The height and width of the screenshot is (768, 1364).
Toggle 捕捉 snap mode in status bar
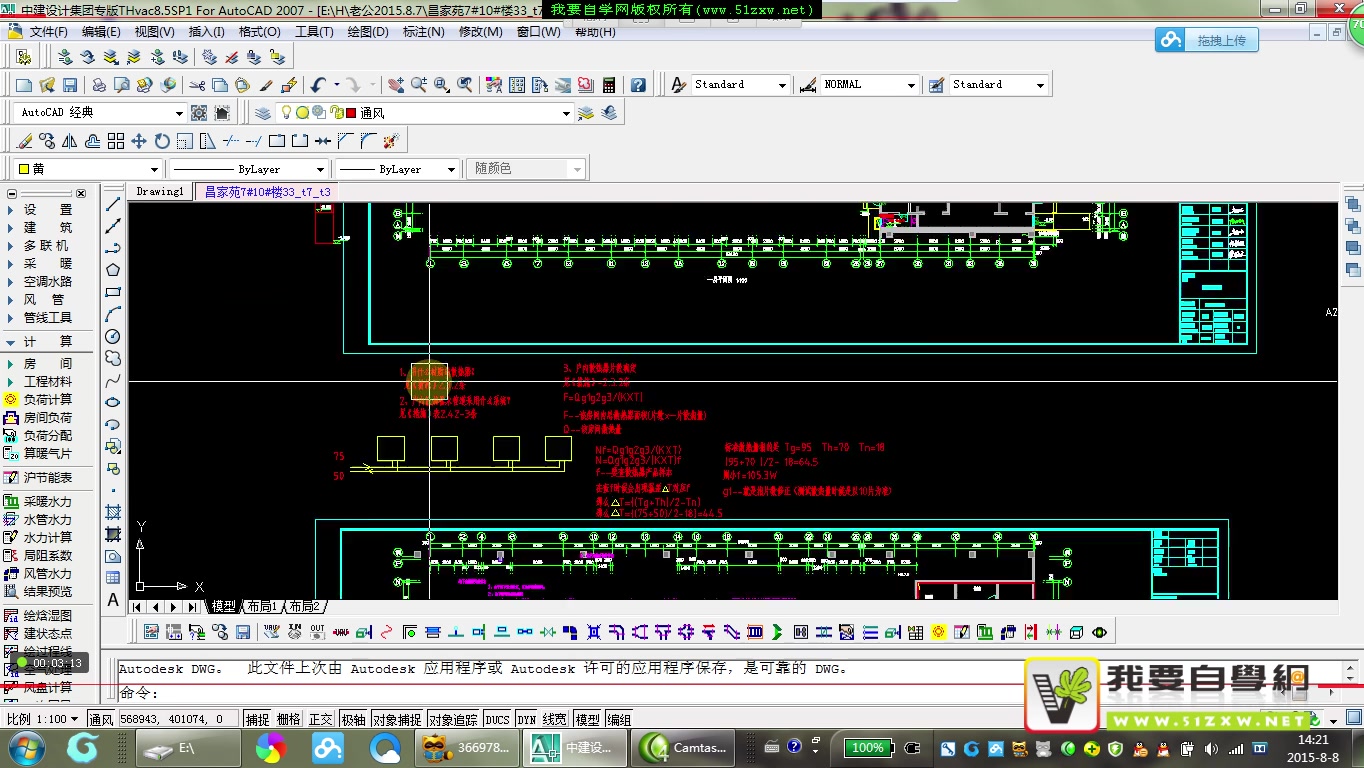(x=257, y=720)
